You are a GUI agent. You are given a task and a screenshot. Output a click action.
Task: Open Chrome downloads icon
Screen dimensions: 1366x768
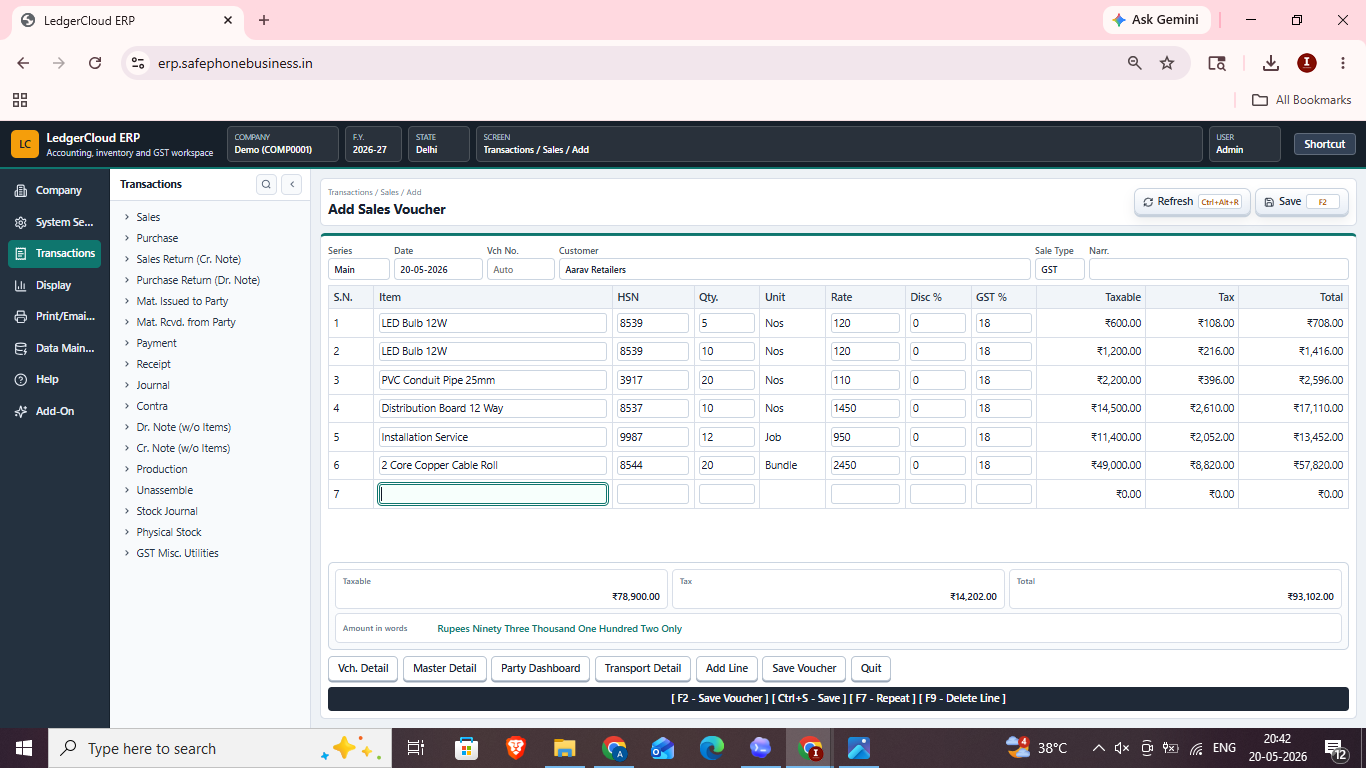(x=1271, y=63)
